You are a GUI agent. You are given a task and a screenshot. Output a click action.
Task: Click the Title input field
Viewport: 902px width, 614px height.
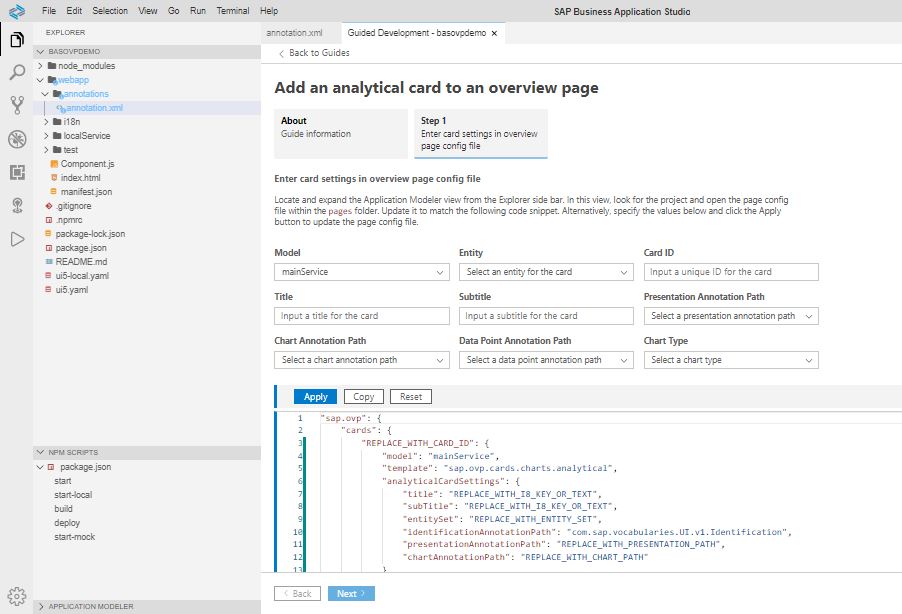pyautogui.click(x=362, y=316)
